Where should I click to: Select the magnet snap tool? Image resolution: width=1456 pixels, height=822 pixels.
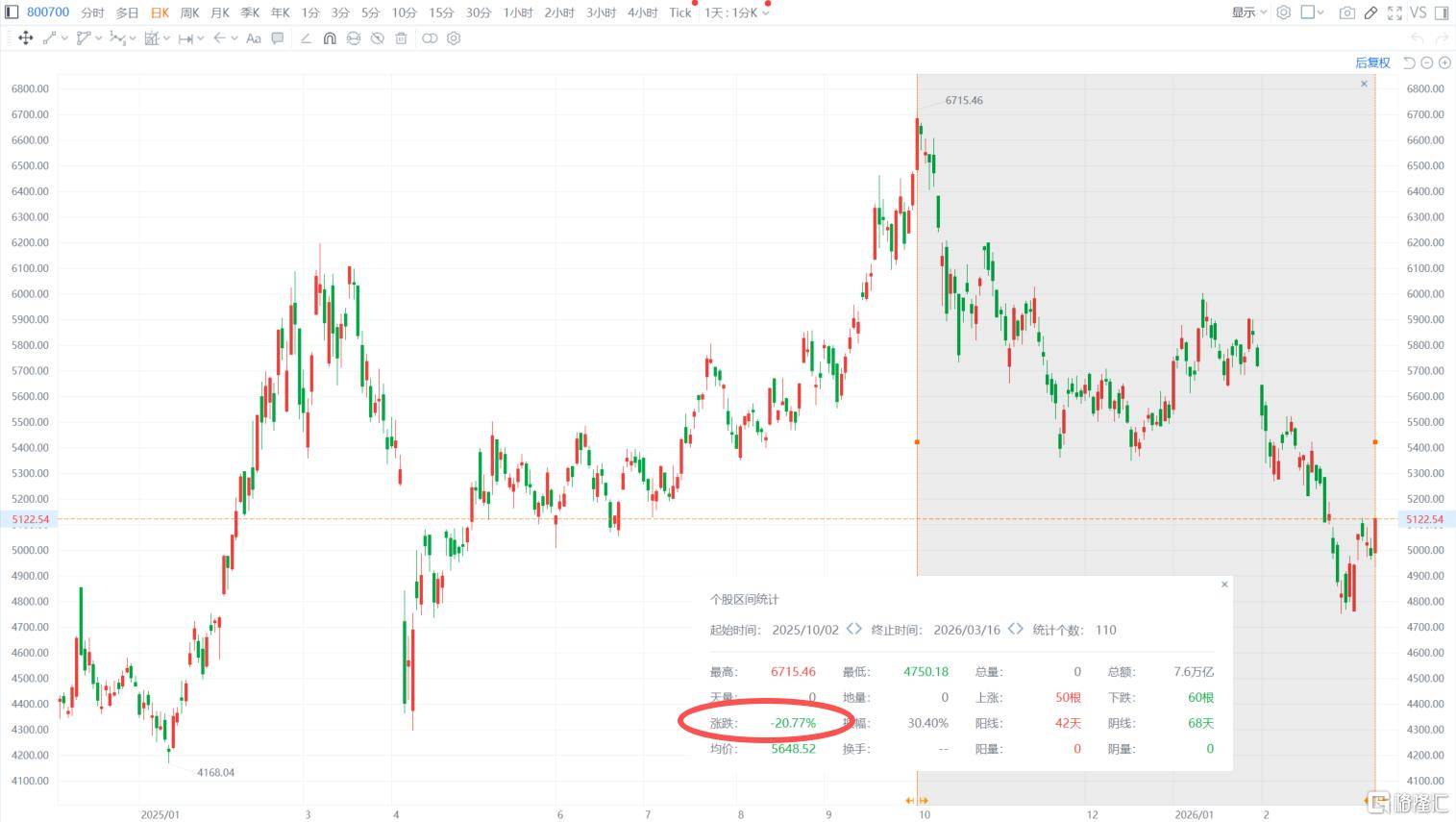(x=330, y=38)
